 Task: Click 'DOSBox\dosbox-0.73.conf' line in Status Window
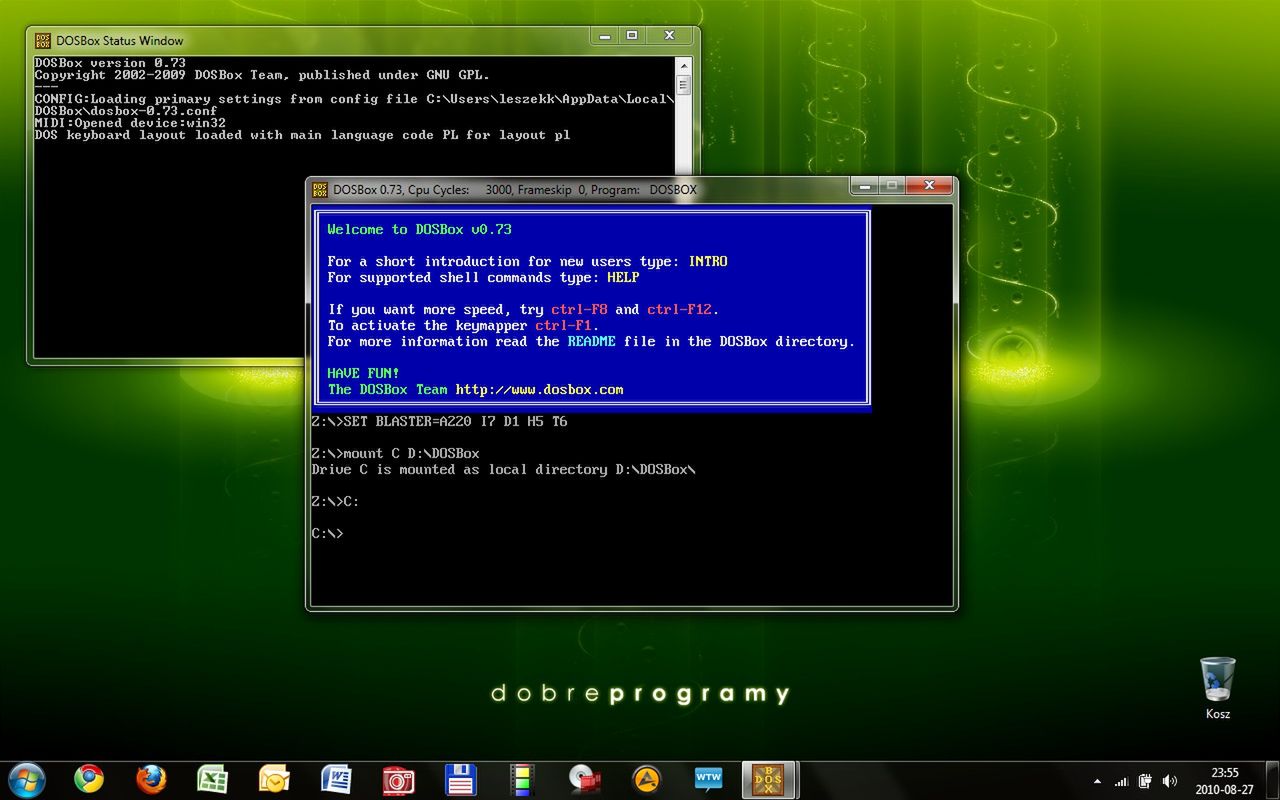[x=126, y=111]
